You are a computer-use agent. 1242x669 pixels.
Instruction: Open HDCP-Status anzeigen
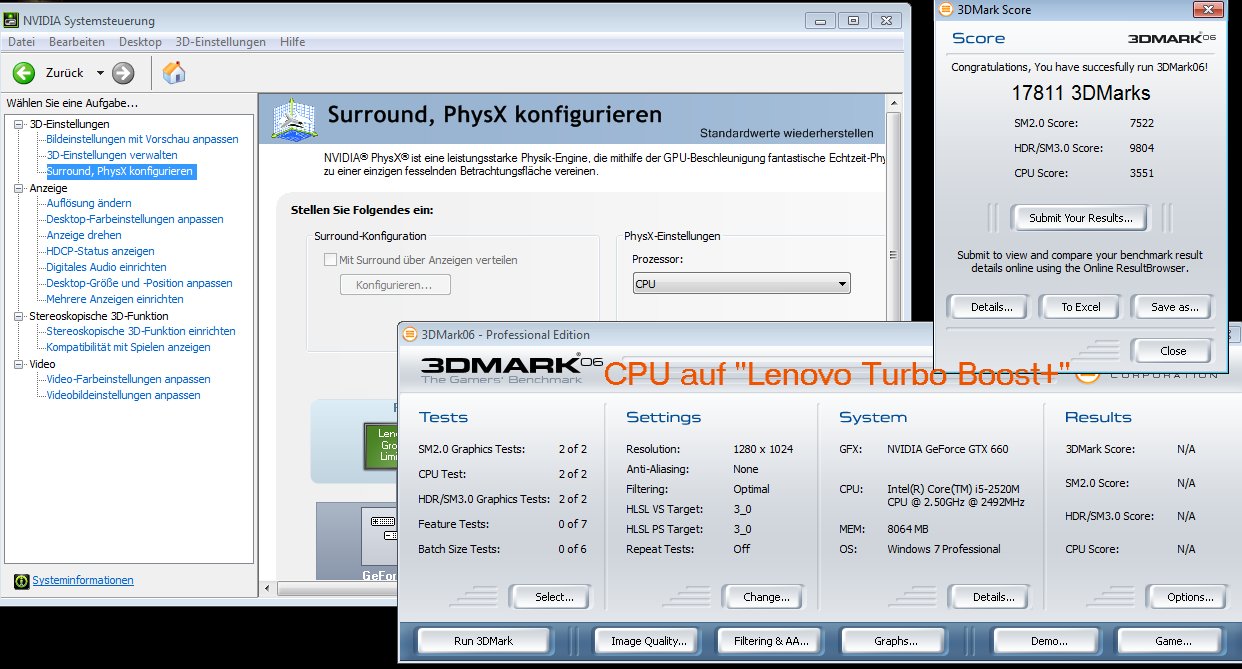tap(100, 251)
